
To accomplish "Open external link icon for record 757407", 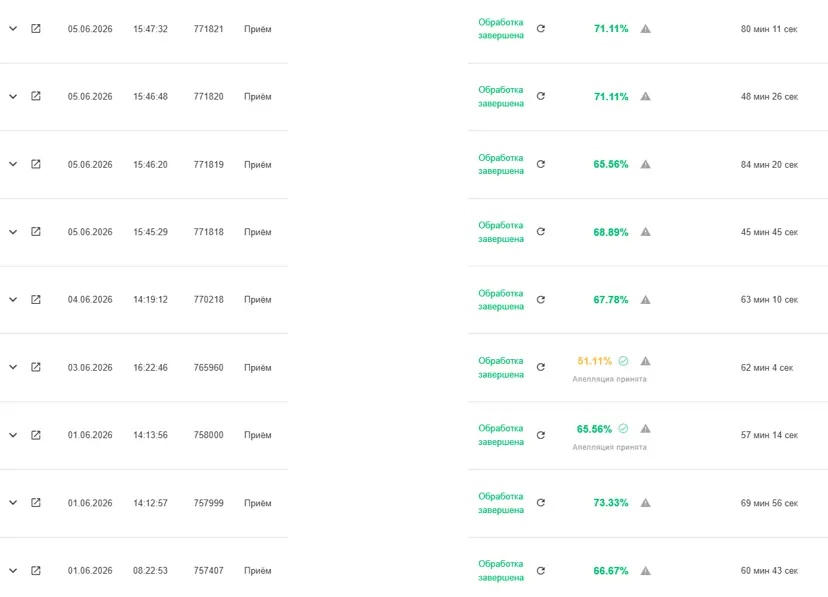I will tap(36, 571).
